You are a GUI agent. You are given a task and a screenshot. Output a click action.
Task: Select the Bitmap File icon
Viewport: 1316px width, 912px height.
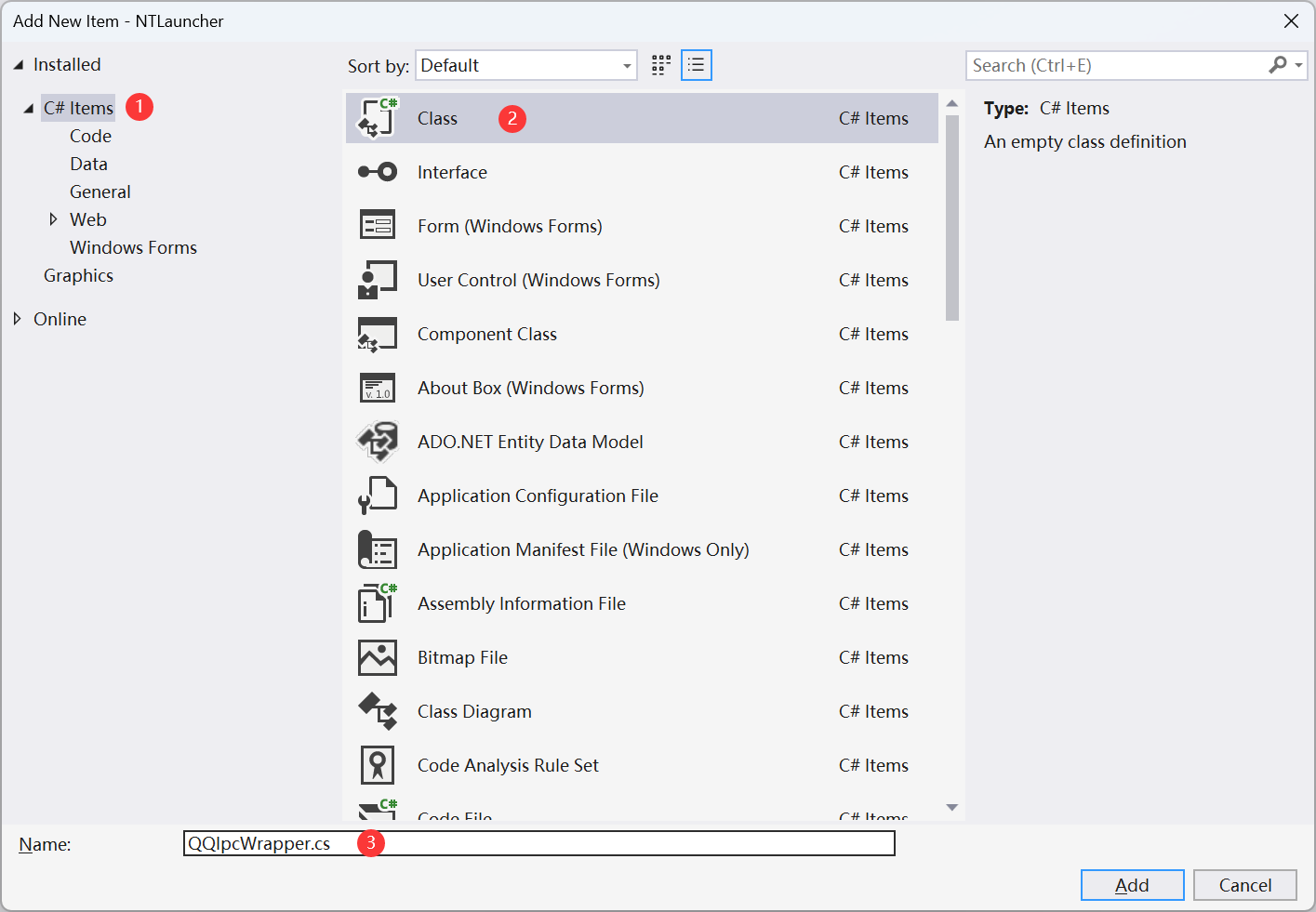(378, 657)
